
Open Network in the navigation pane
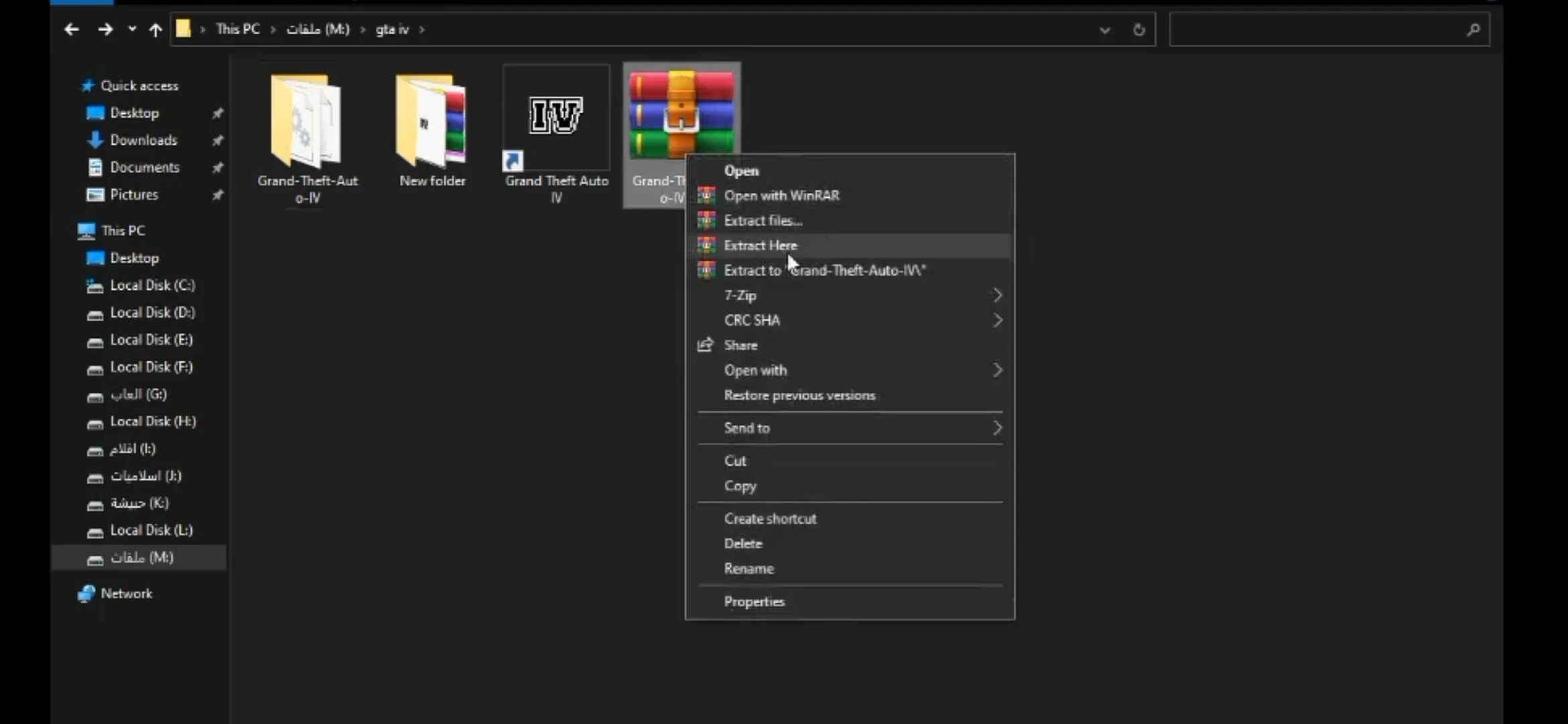126,594
